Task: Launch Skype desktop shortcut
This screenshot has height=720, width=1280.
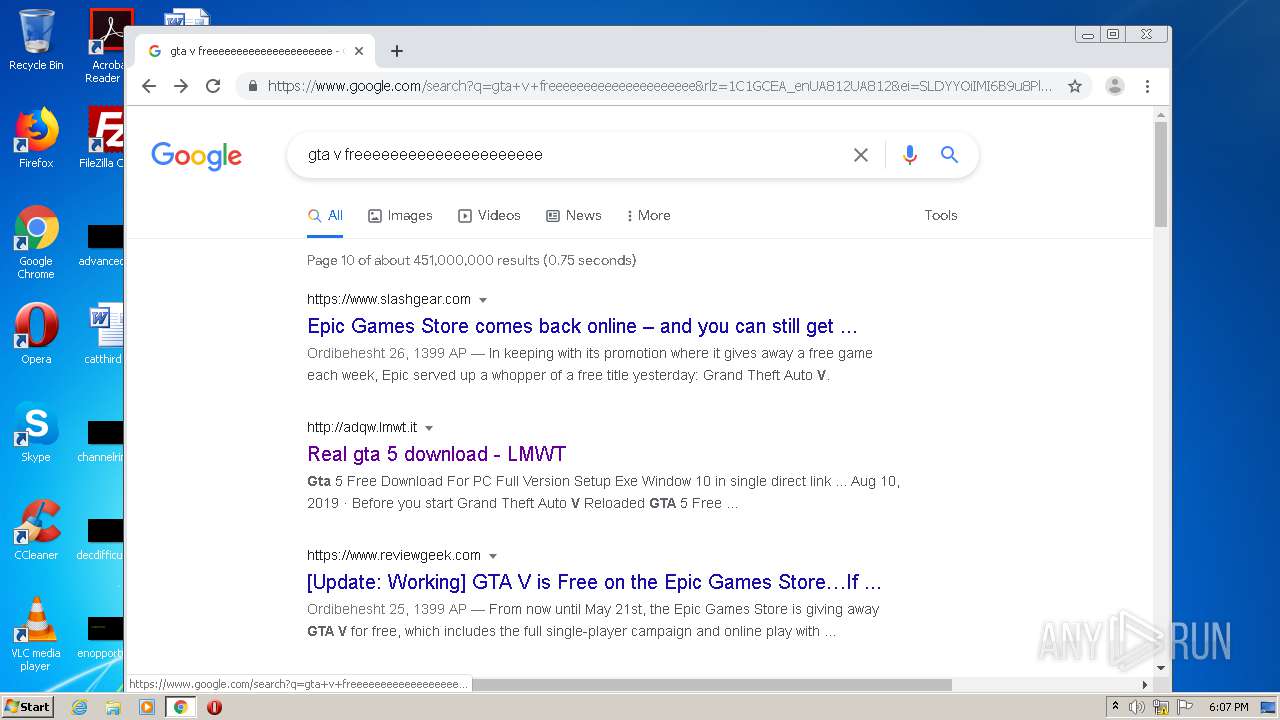Action: [x=36, y=432]
